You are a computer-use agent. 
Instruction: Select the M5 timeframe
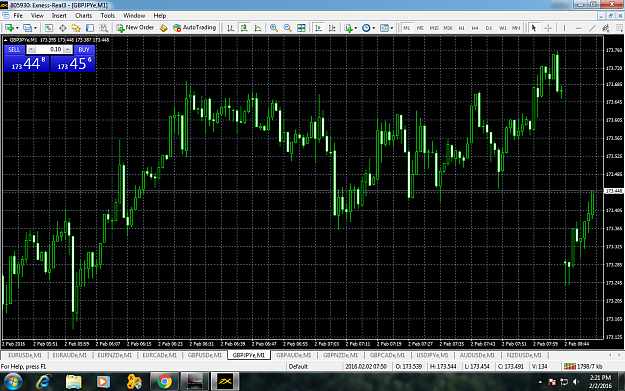click(x=420, y=28)
